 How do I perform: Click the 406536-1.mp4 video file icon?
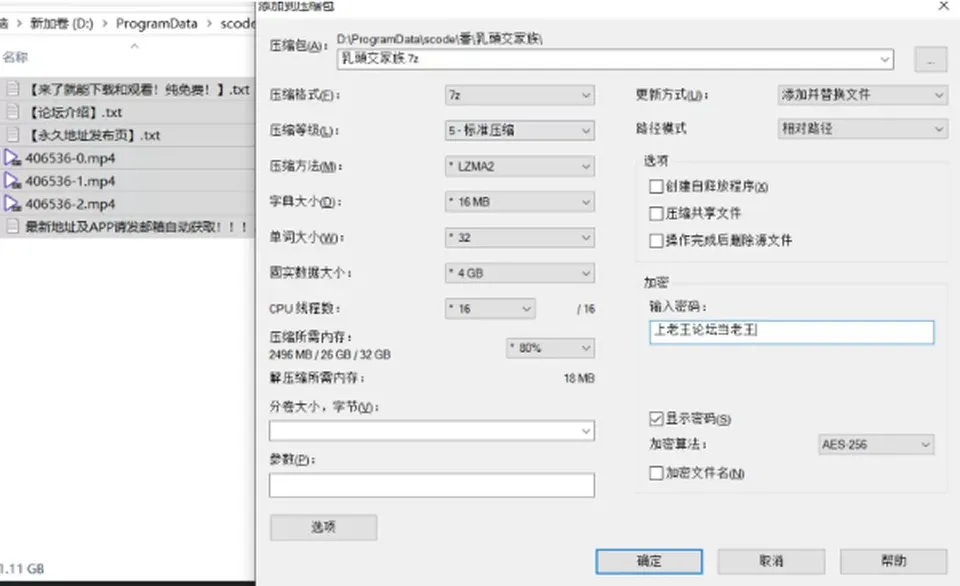click(12, 181)
